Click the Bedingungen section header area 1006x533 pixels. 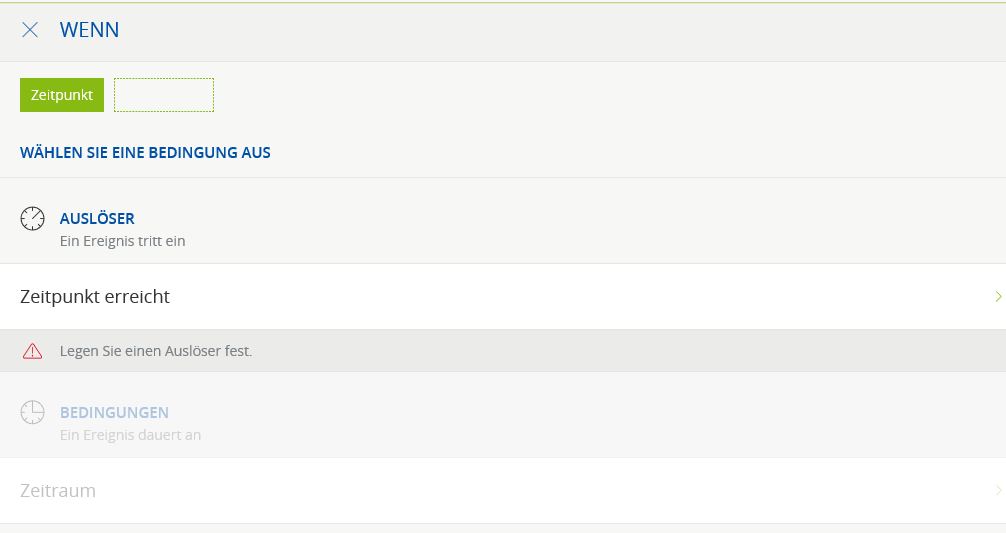pyautogui.click(x=503, y=415)
